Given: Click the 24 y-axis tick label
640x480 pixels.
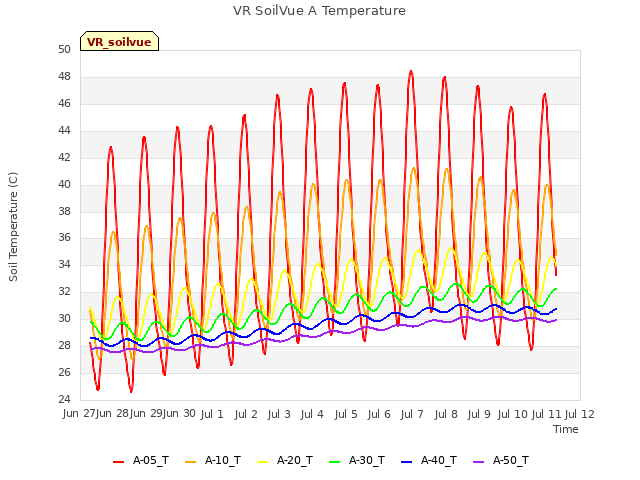Looking at the screenshot, I should point(64,399).
